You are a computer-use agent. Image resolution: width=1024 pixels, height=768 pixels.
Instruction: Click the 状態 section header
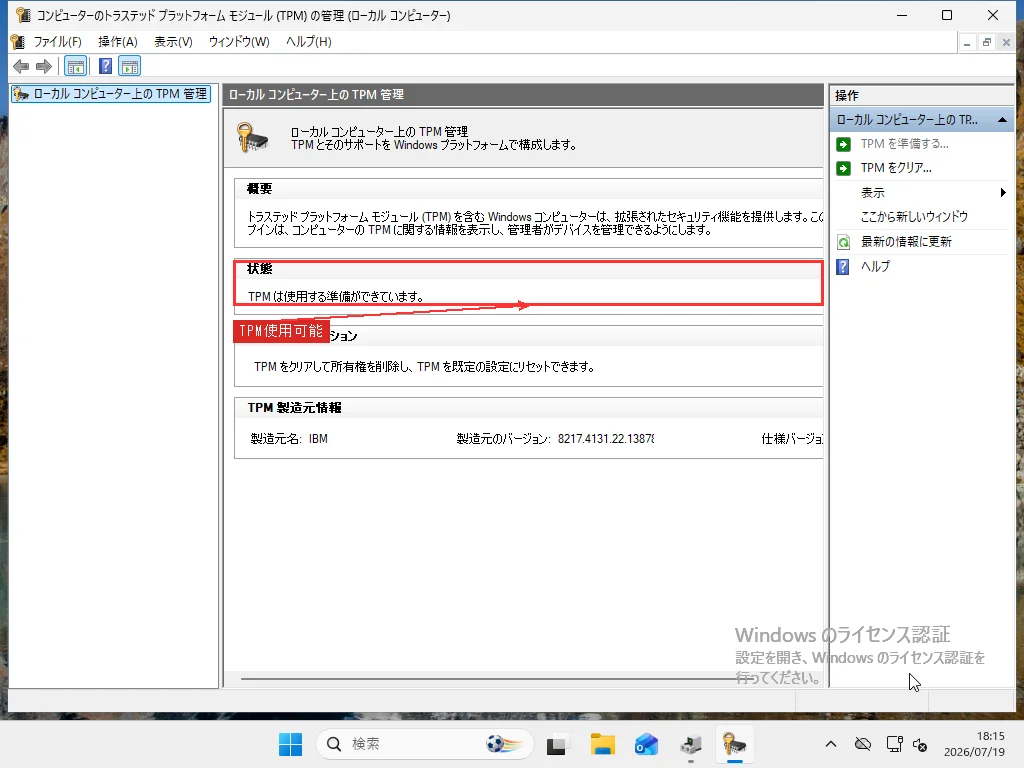pyautogui.click(x=259, y=269)
